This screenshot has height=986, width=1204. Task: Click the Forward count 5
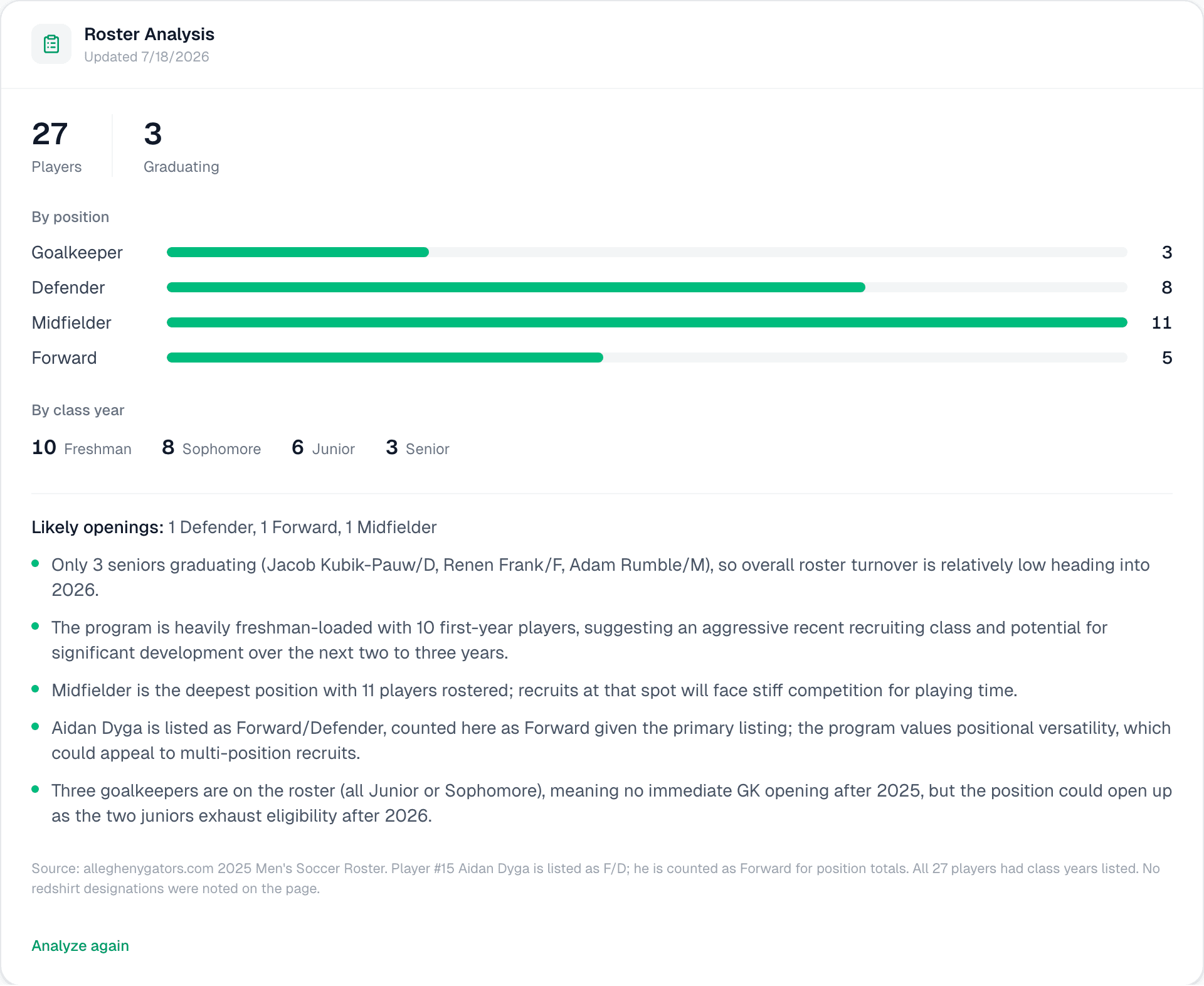(1166, 358)
